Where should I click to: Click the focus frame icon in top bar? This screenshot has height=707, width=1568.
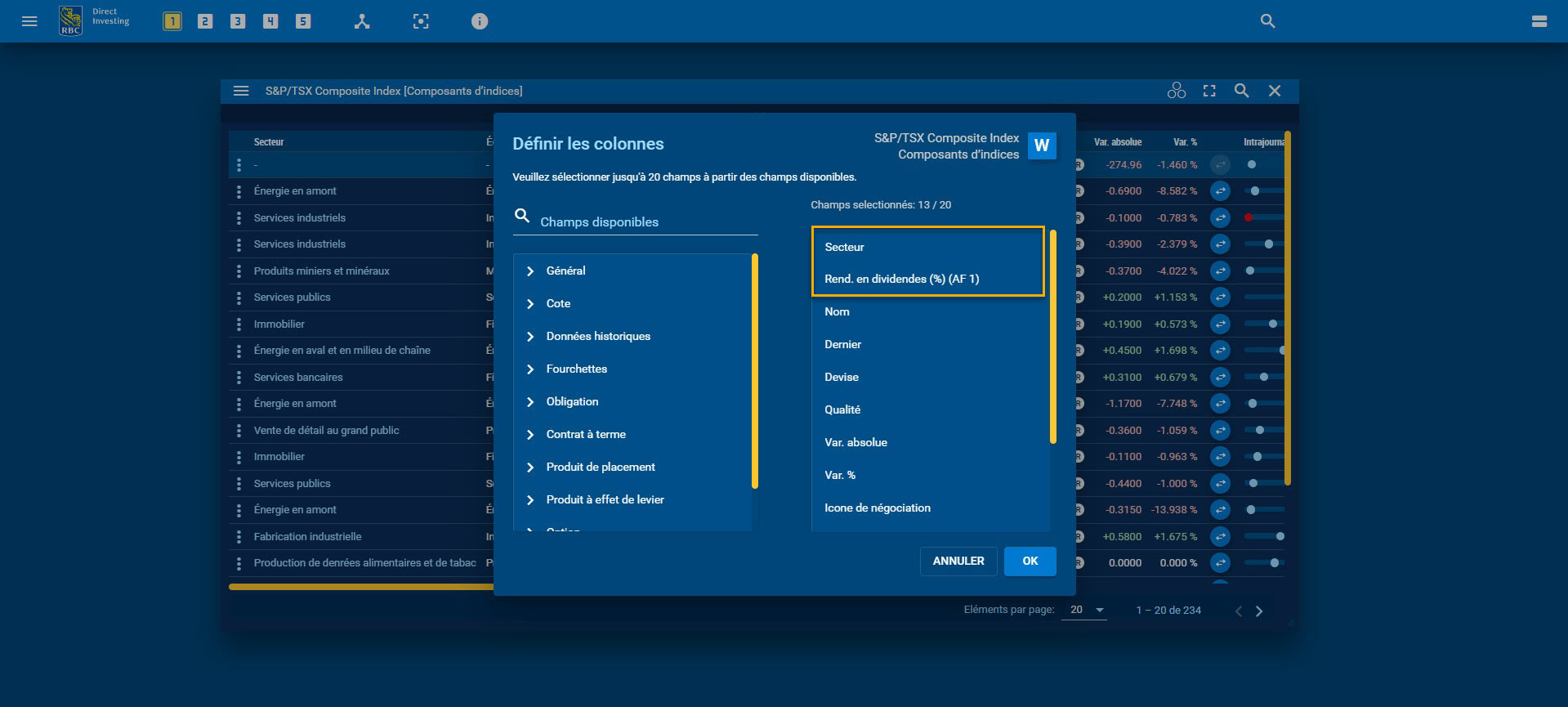[x=421, y=22]
